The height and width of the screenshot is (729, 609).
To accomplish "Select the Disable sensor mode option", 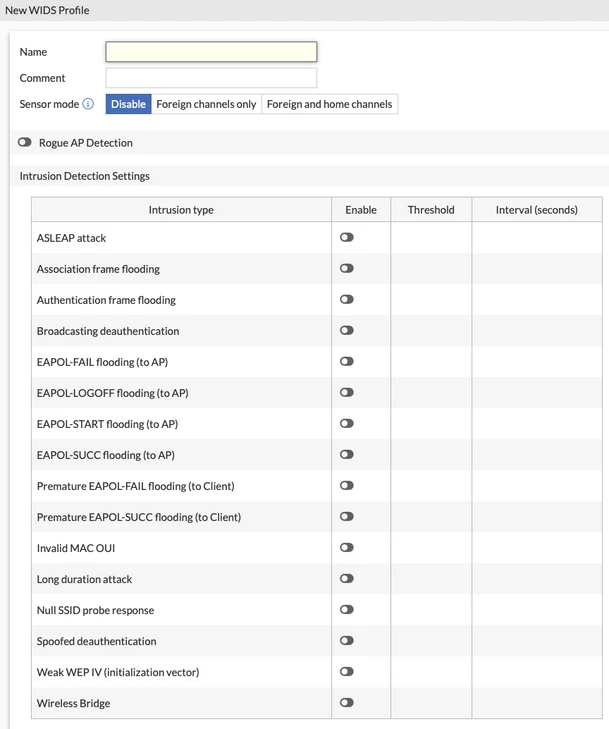I will pyautogui.click(x=128, y=104).
